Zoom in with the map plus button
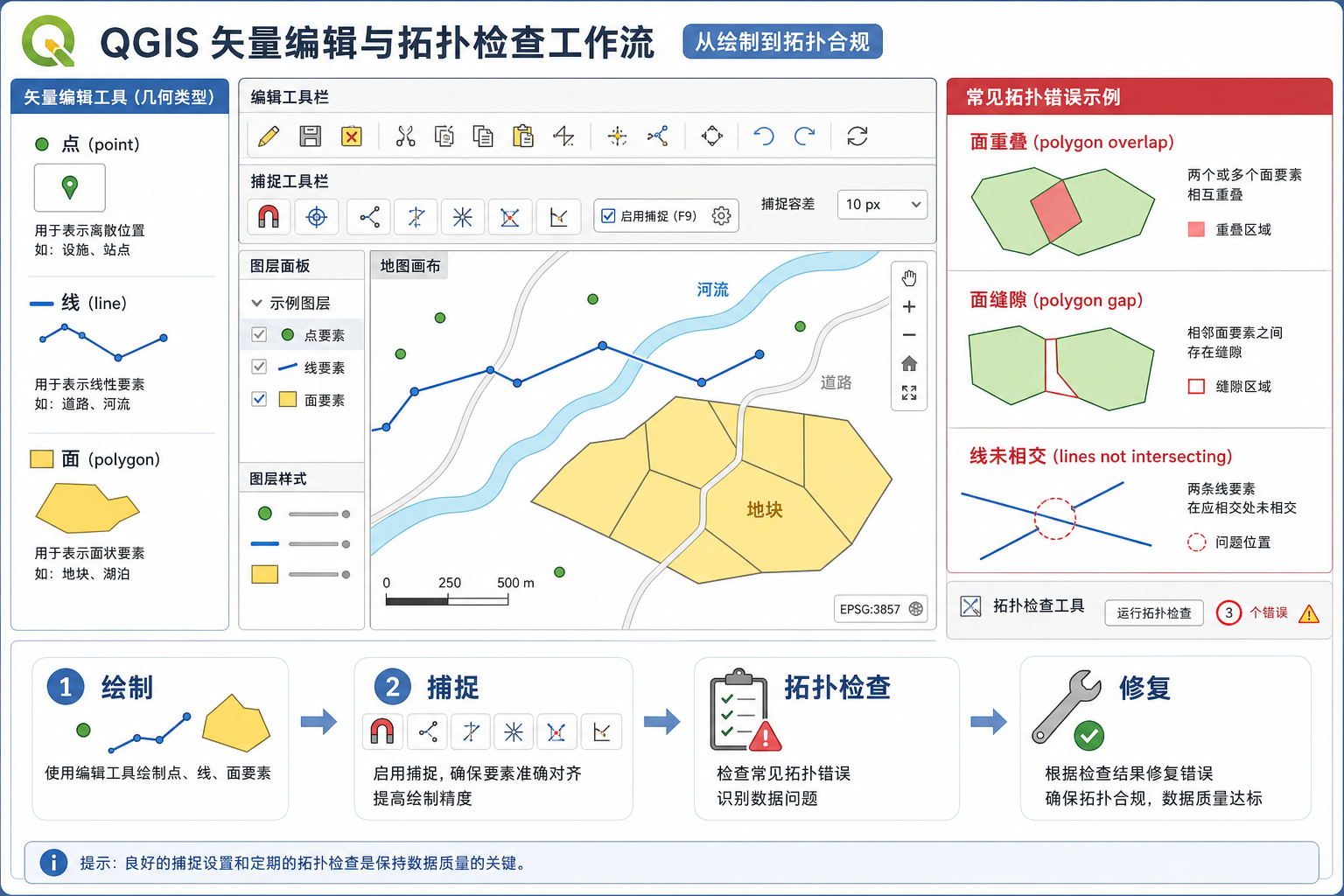This screenshot has width=1344, height=896. point(909,307)
